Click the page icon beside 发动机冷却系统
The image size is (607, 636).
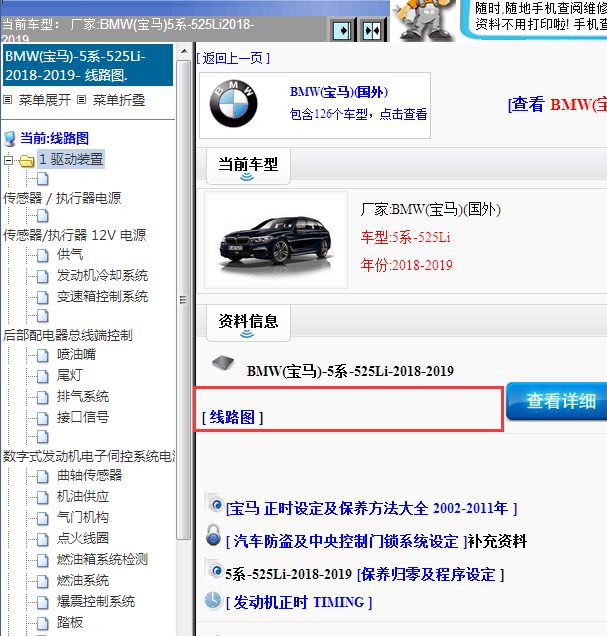(x=43, y=276)
